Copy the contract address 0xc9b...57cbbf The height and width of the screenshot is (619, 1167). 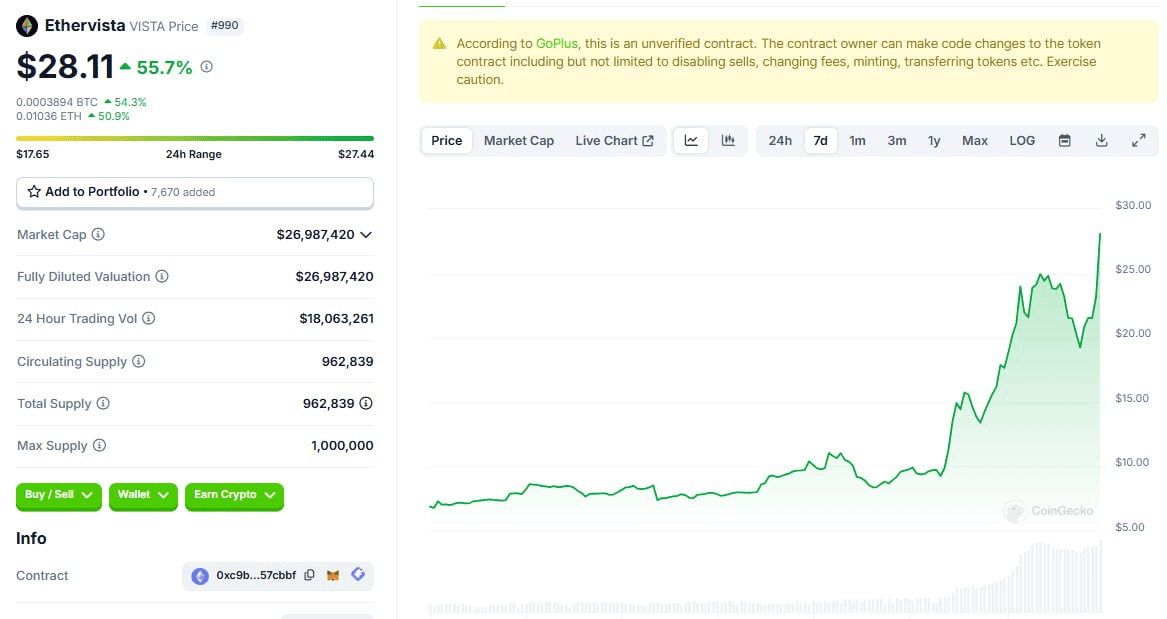pos(310,575)
